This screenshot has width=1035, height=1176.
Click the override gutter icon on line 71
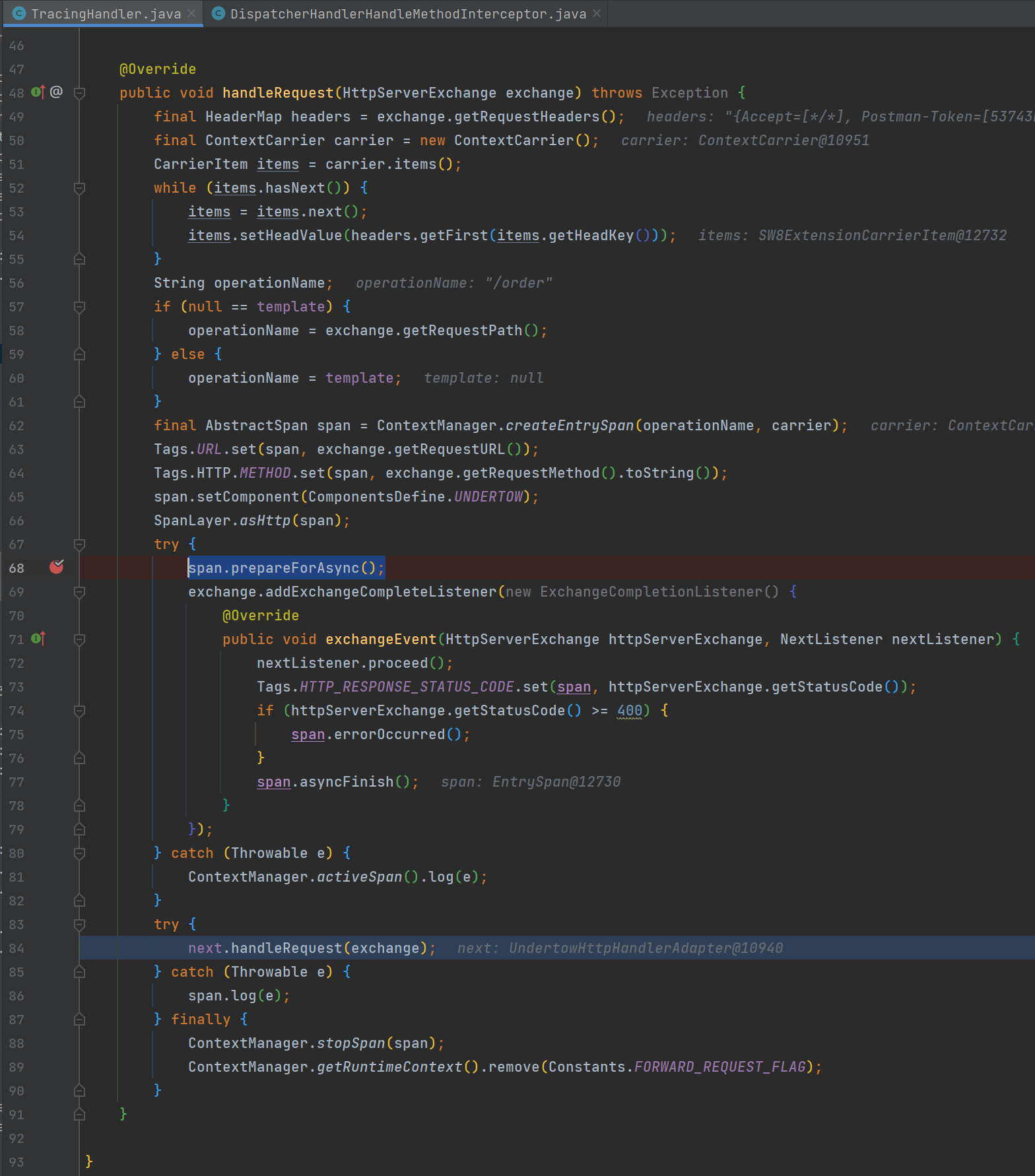tap(38, 638)
